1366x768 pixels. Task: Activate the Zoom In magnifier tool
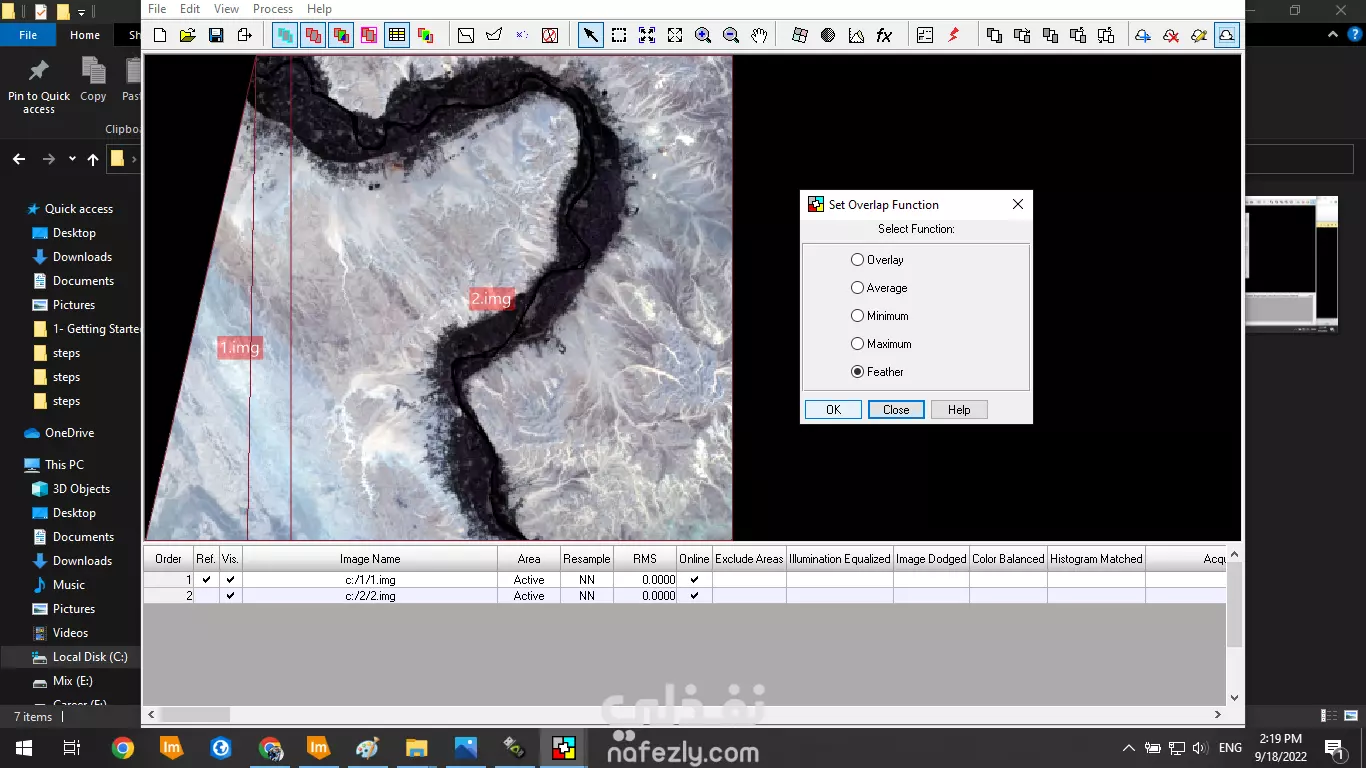pyautogui.click(x=701, y=34)
